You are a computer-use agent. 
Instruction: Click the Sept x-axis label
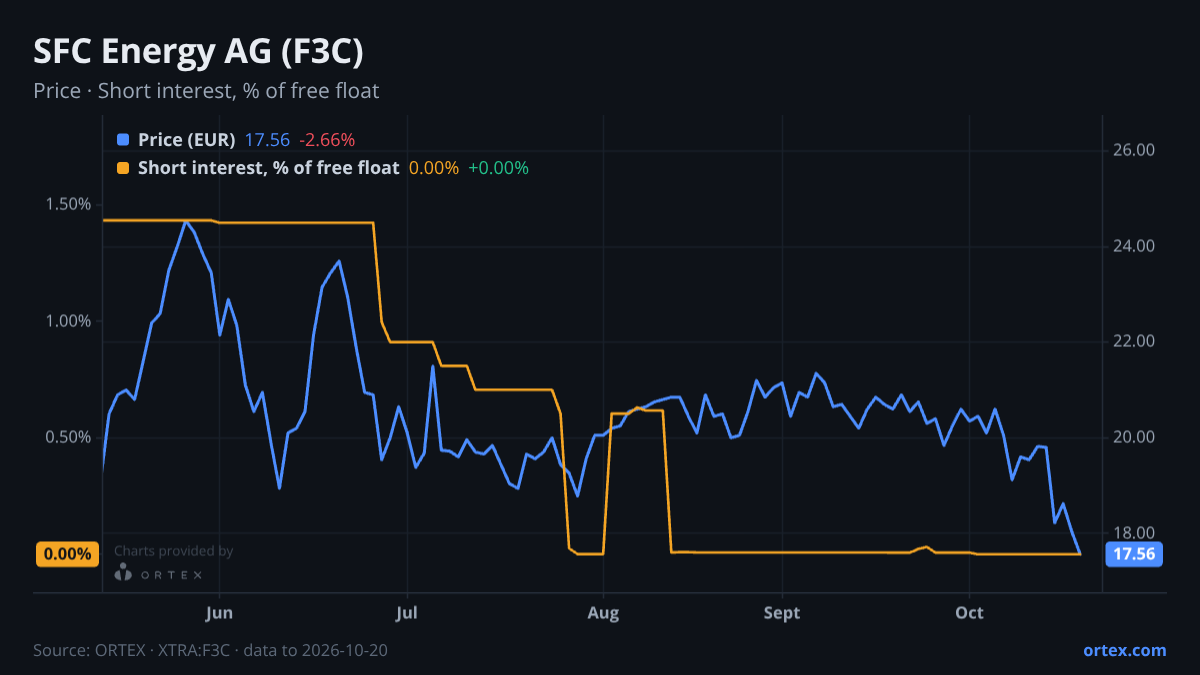(782, 613)
